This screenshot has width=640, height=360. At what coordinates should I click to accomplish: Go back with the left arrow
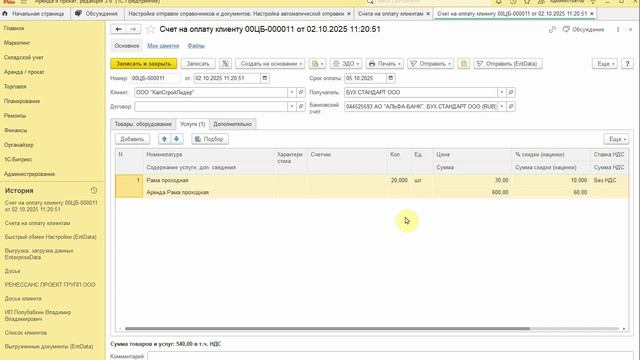pos(118,29)
